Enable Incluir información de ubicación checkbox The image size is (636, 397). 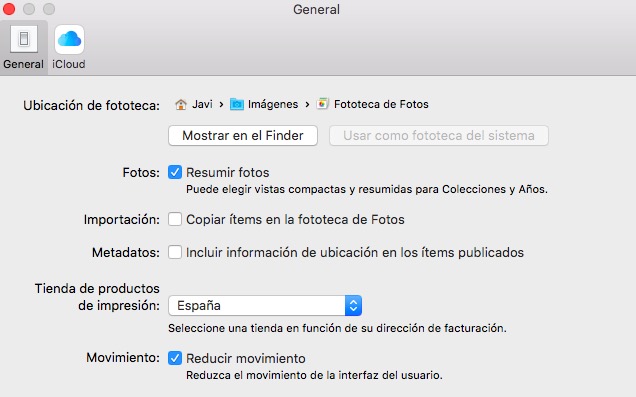tap(175, 252)
